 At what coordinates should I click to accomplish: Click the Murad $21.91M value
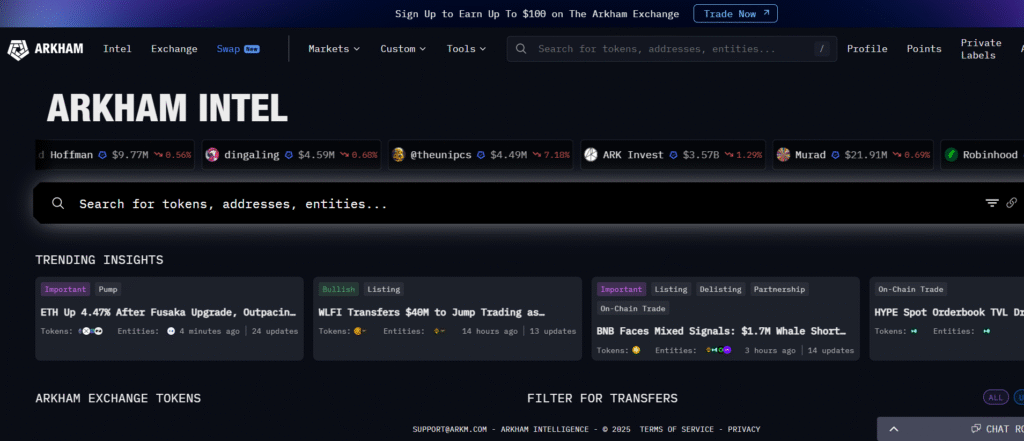point(866,155)
